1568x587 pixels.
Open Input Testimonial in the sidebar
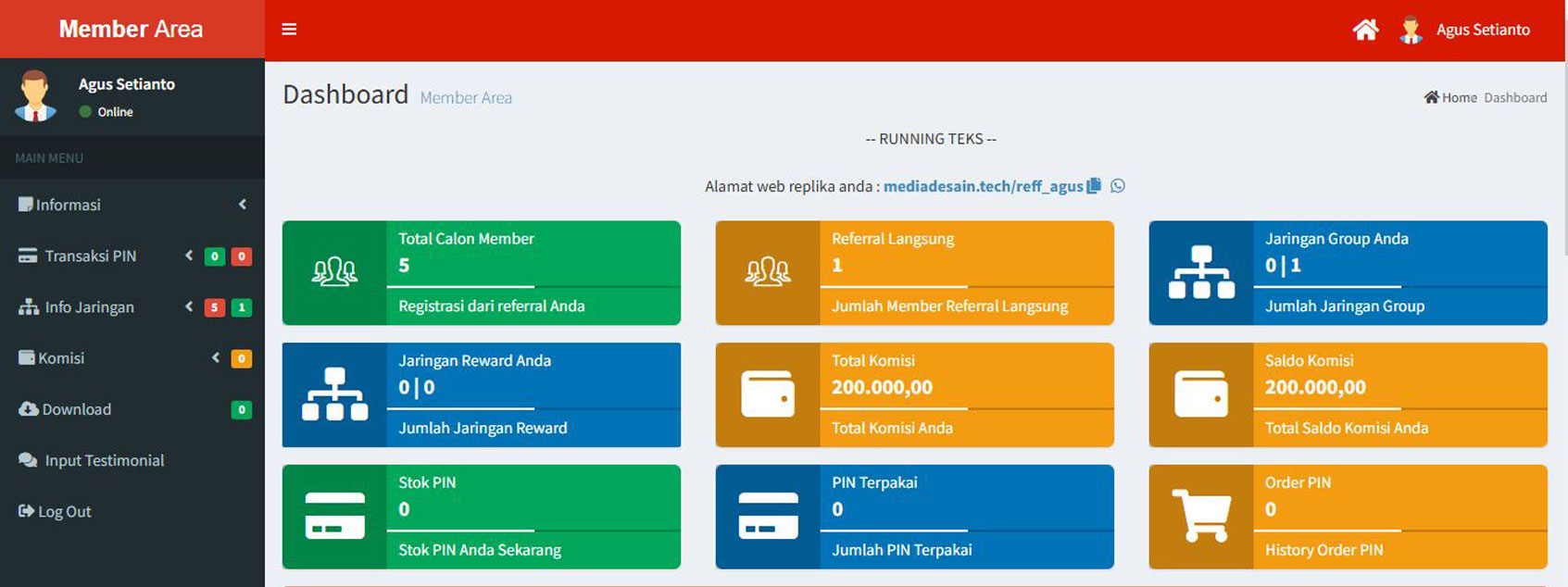click(104, 460)
